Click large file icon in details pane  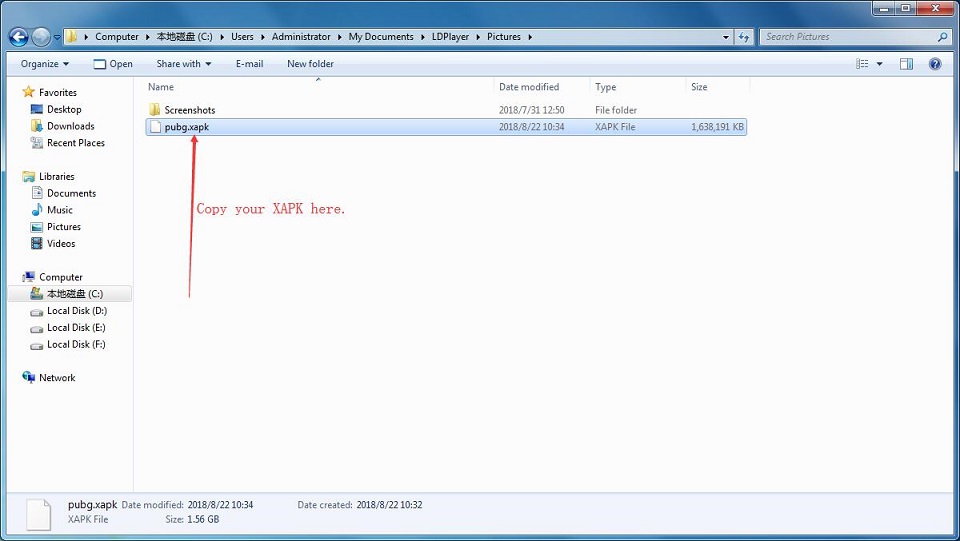coord(38,515)
